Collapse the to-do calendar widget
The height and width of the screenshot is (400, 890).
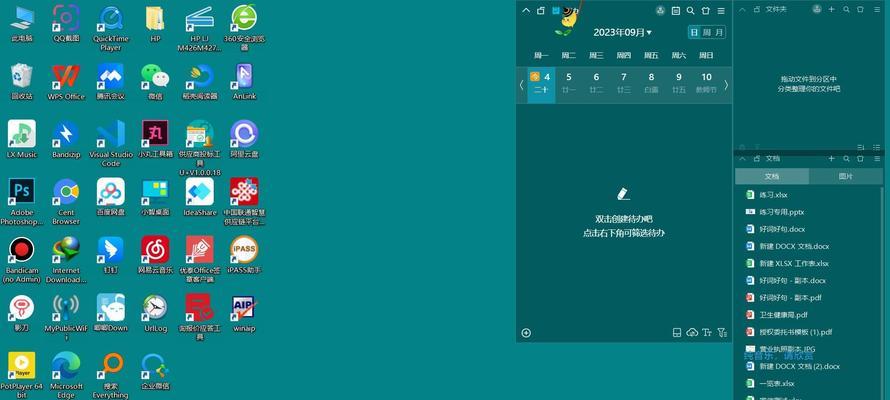click(526, 10)
